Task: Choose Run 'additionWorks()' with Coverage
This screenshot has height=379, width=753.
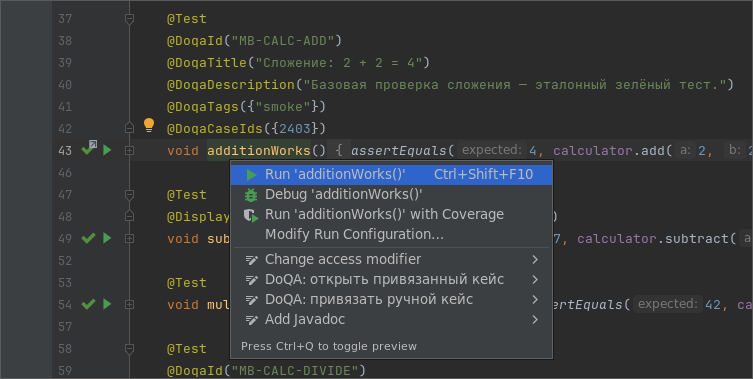Action: click(x=391, y=214)
